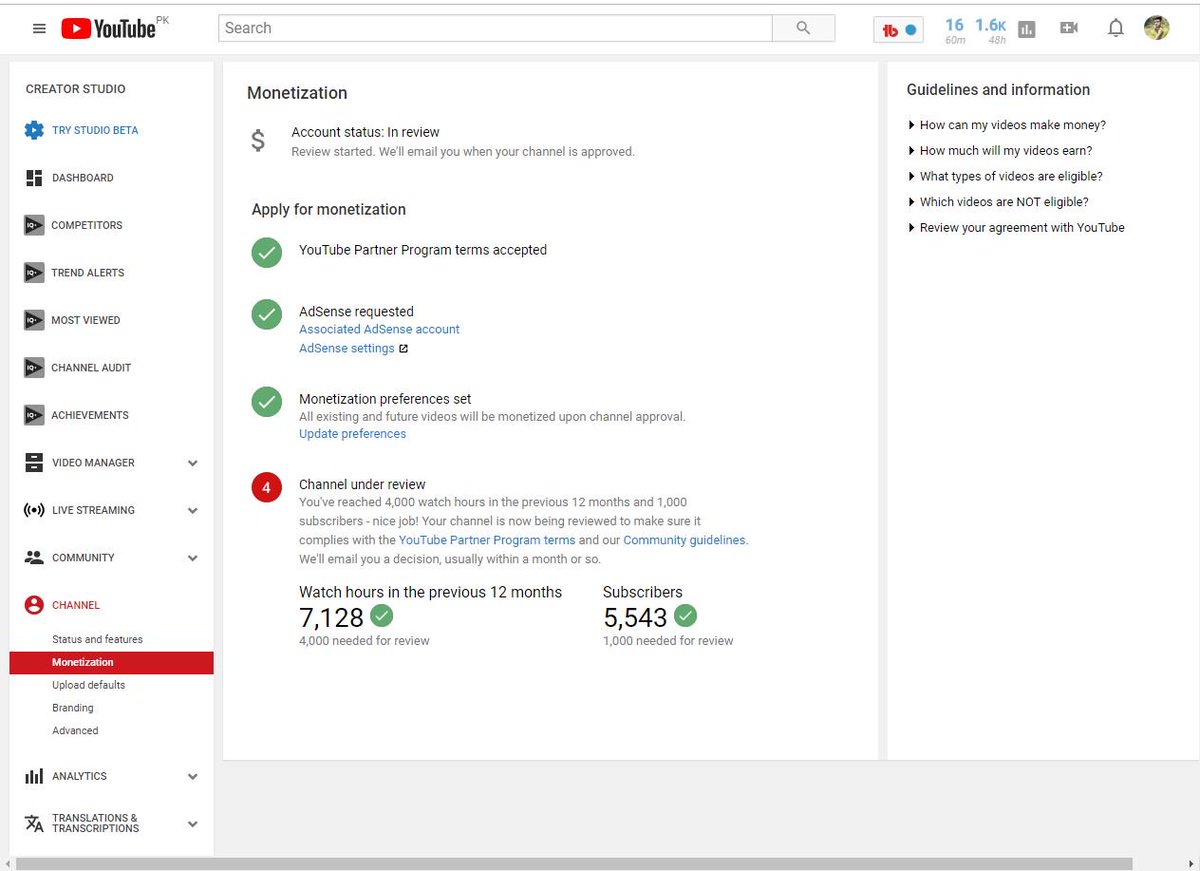Viewport: 1200px width, 871px height.
Task: Click the Channel person icon
Action: [34, 605]
